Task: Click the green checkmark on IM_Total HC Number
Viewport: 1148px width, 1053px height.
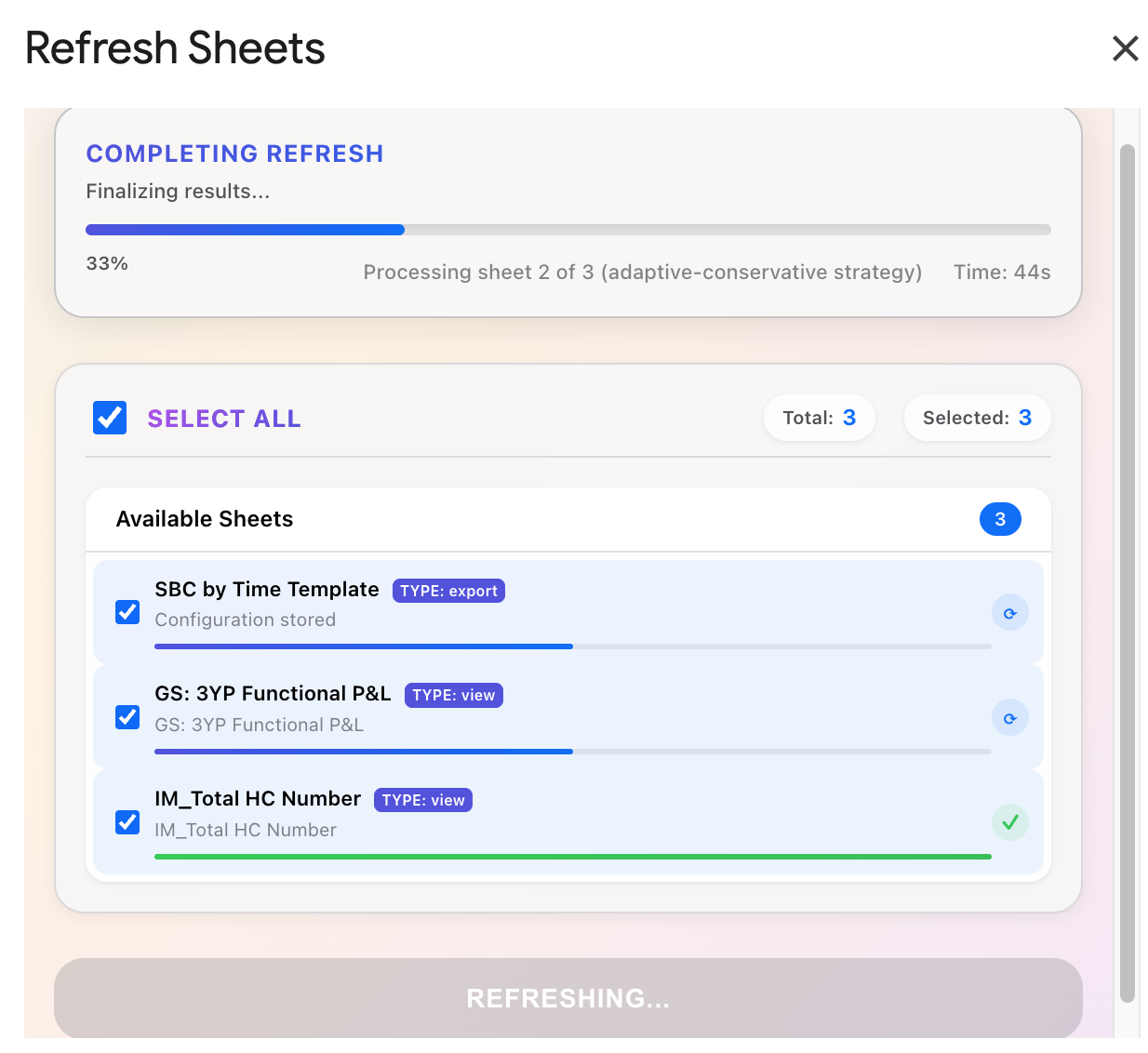Action: pos(1010,822)
